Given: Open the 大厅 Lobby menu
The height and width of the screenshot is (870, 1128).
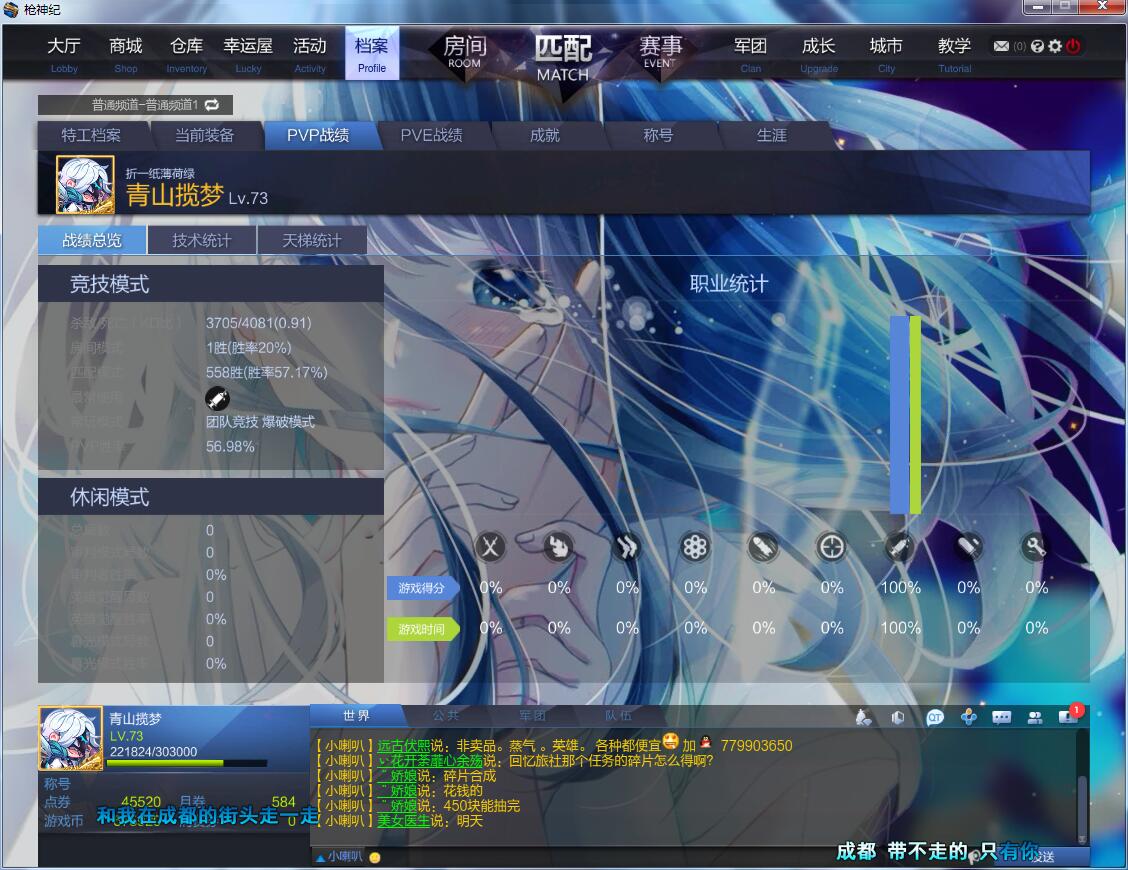Looking at the screenshot, I should [64, 54].
